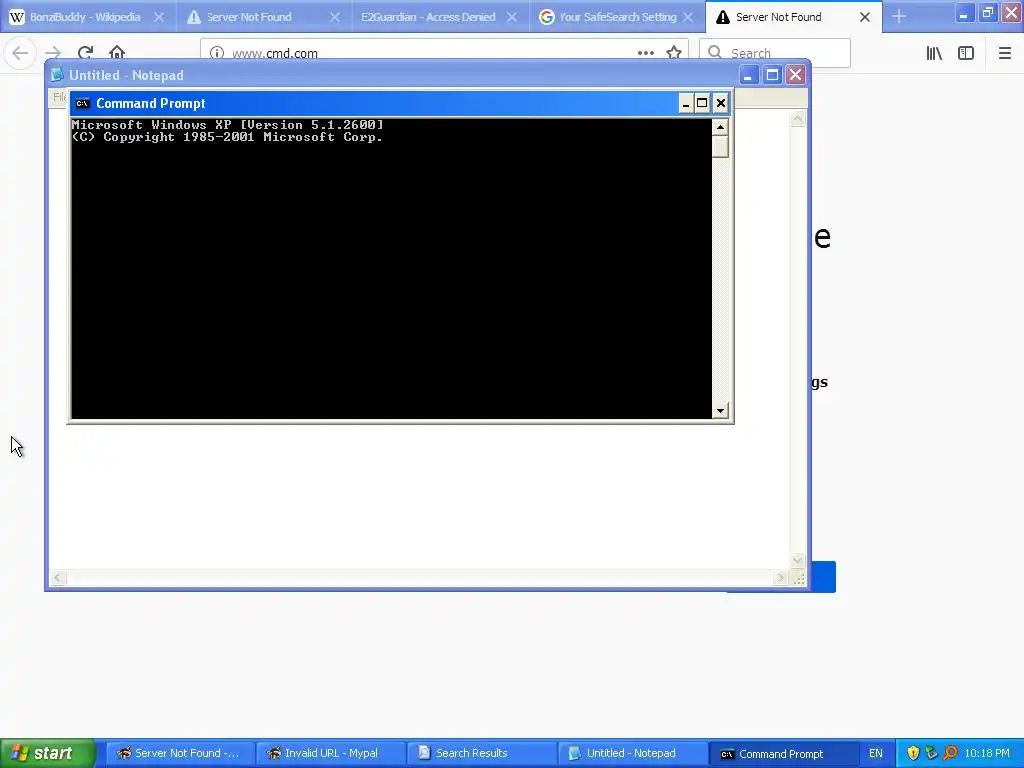Close Your SafeSearch Setting tab

[x=688, y=17]
